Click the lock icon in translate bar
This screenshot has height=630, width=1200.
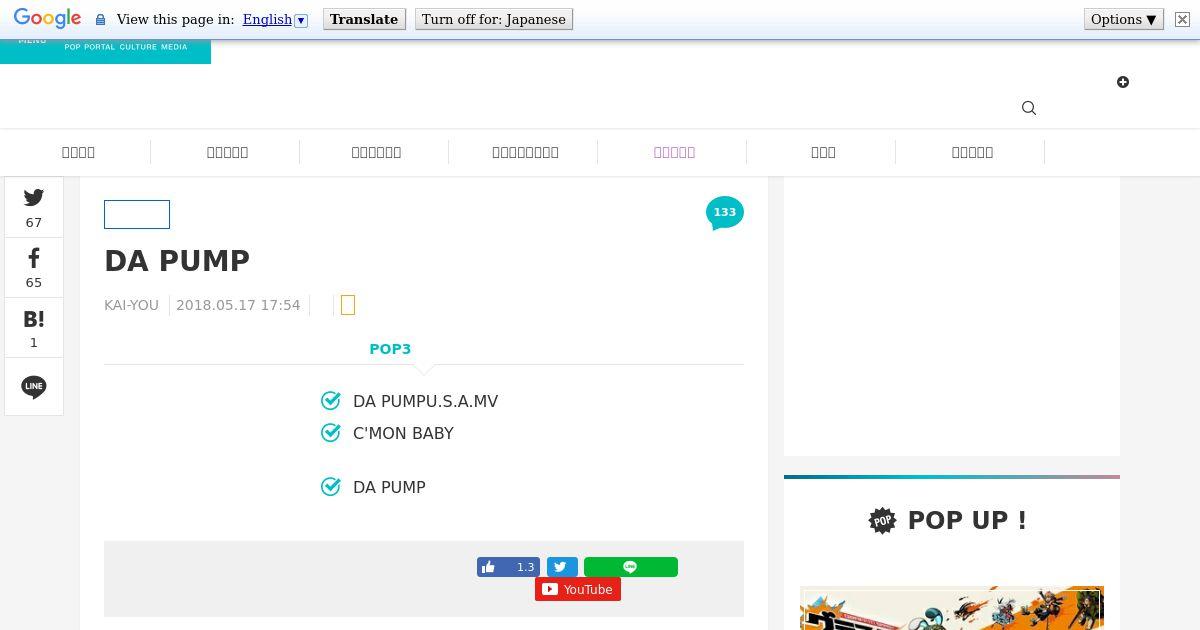[x=100, y=20]
